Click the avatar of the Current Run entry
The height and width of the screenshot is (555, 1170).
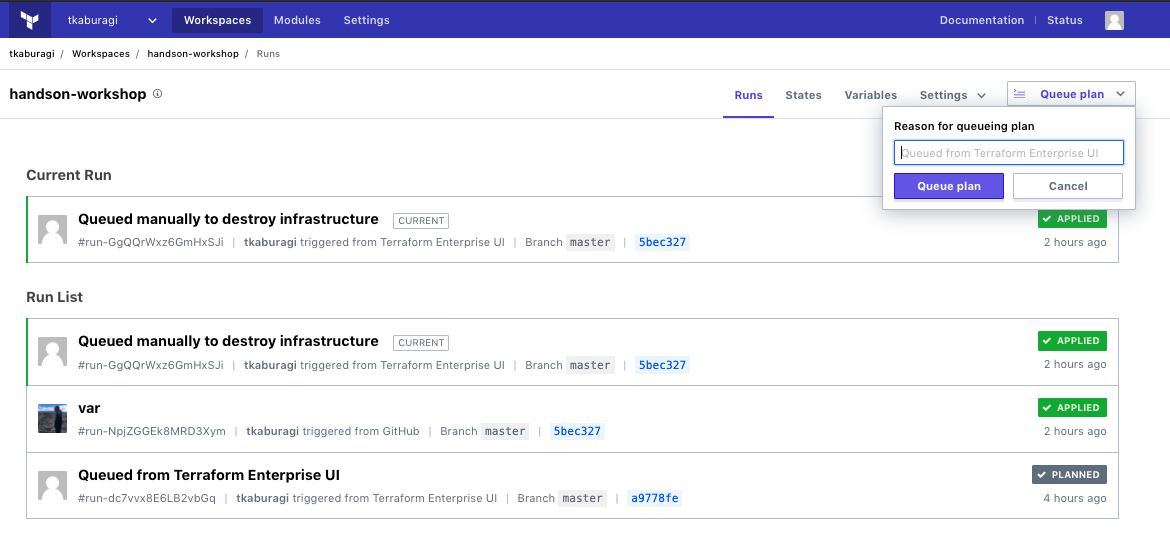click(x=53, y=230)
